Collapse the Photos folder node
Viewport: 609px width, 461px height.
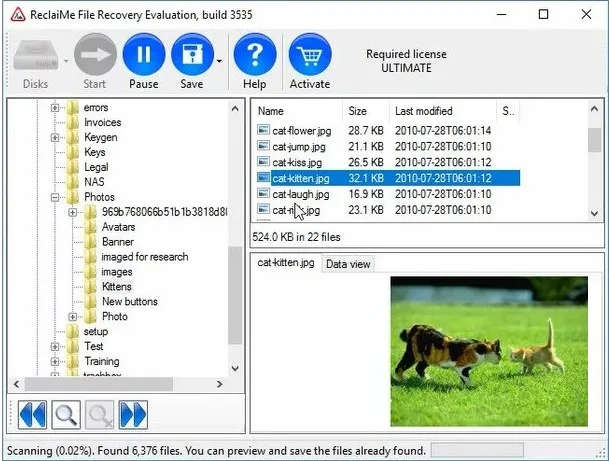point(55,197)
